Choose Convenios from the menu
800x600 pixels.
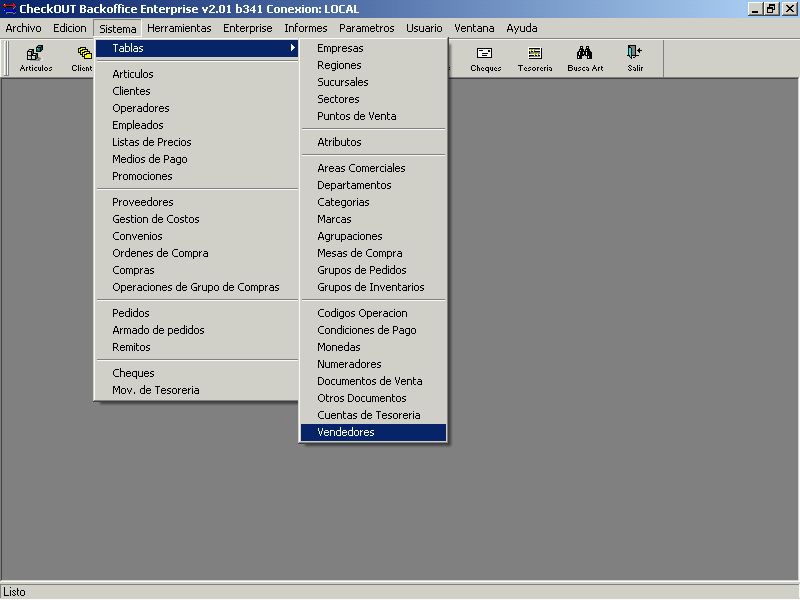(197, 236)
